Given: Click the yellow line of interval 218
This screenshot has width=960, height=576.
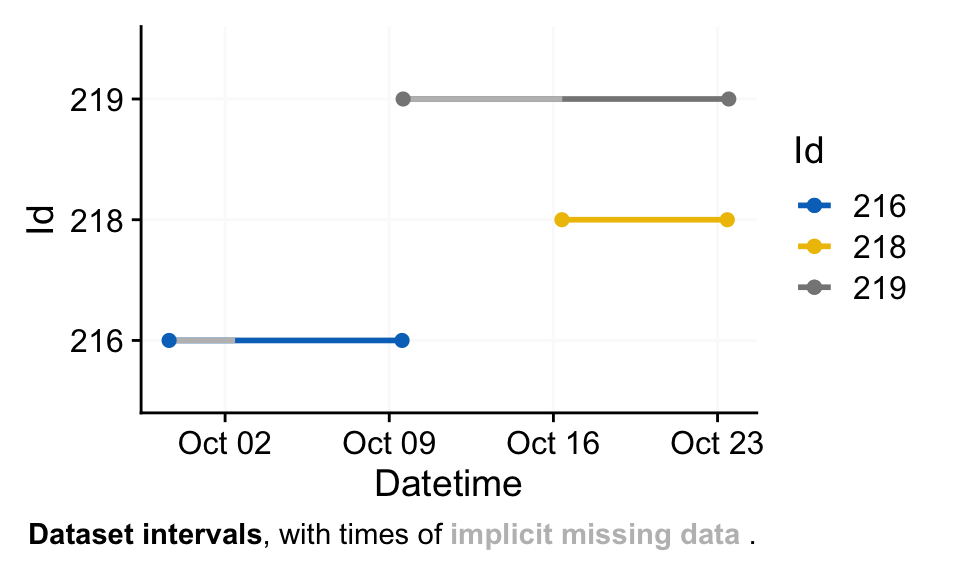Looking at the screenshot, I should (644, 220).
